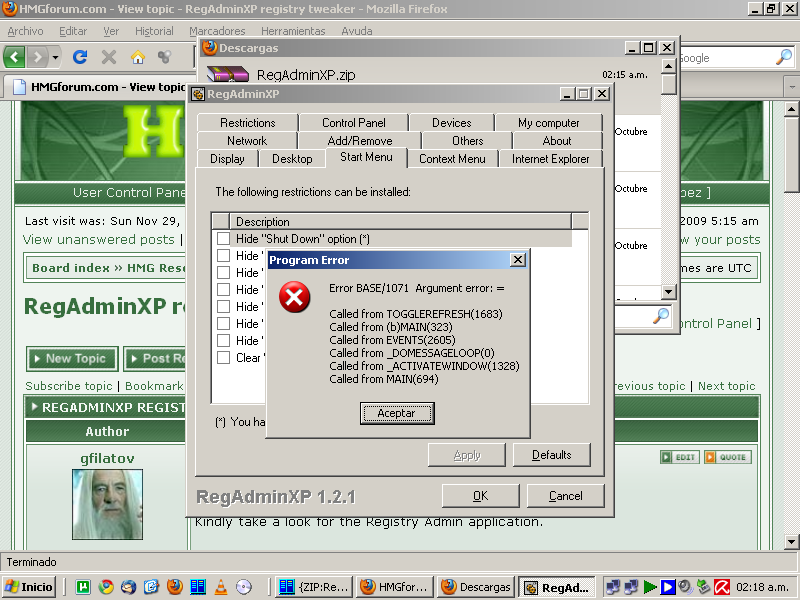Open the {ZIP:Re... taskbar button
Screen dimensions: 800x600
(313, 587)
